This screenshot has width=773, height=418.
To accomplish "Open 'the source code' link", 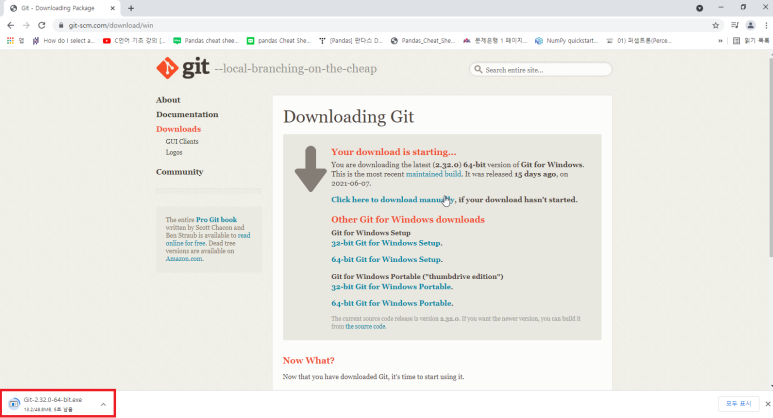I will pos(365,326).
